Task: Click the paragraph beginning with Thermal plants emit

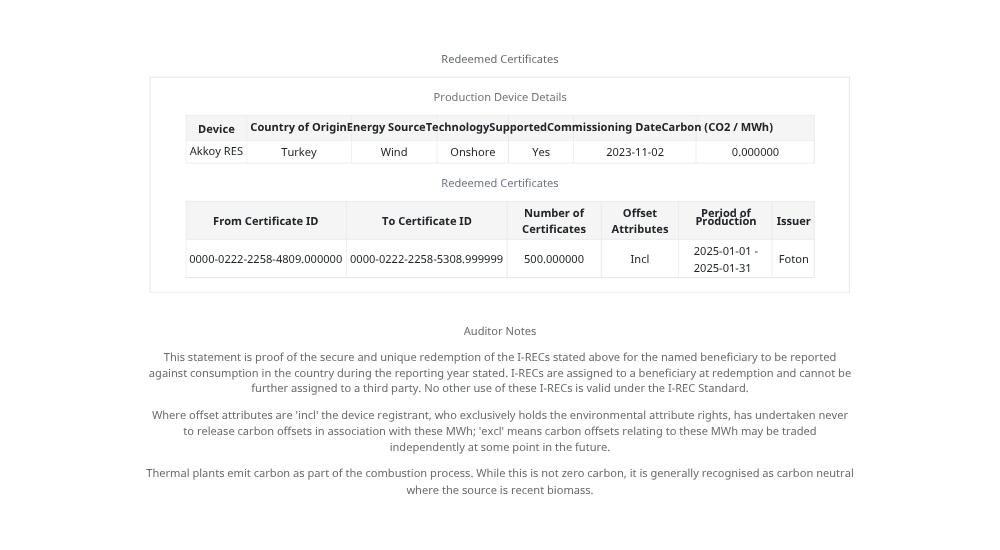Action: [499, 481]
